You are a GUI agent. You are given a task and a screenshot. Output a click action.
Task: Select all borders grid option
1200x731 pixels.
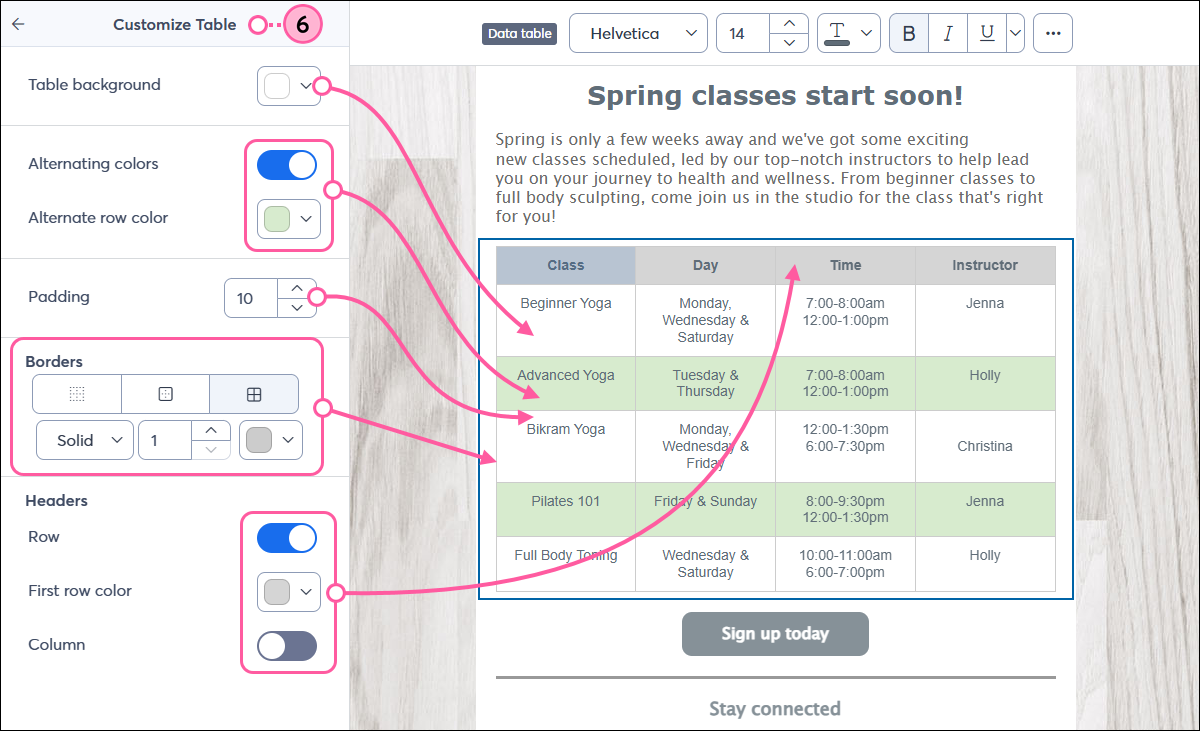(x=254, y=394)
